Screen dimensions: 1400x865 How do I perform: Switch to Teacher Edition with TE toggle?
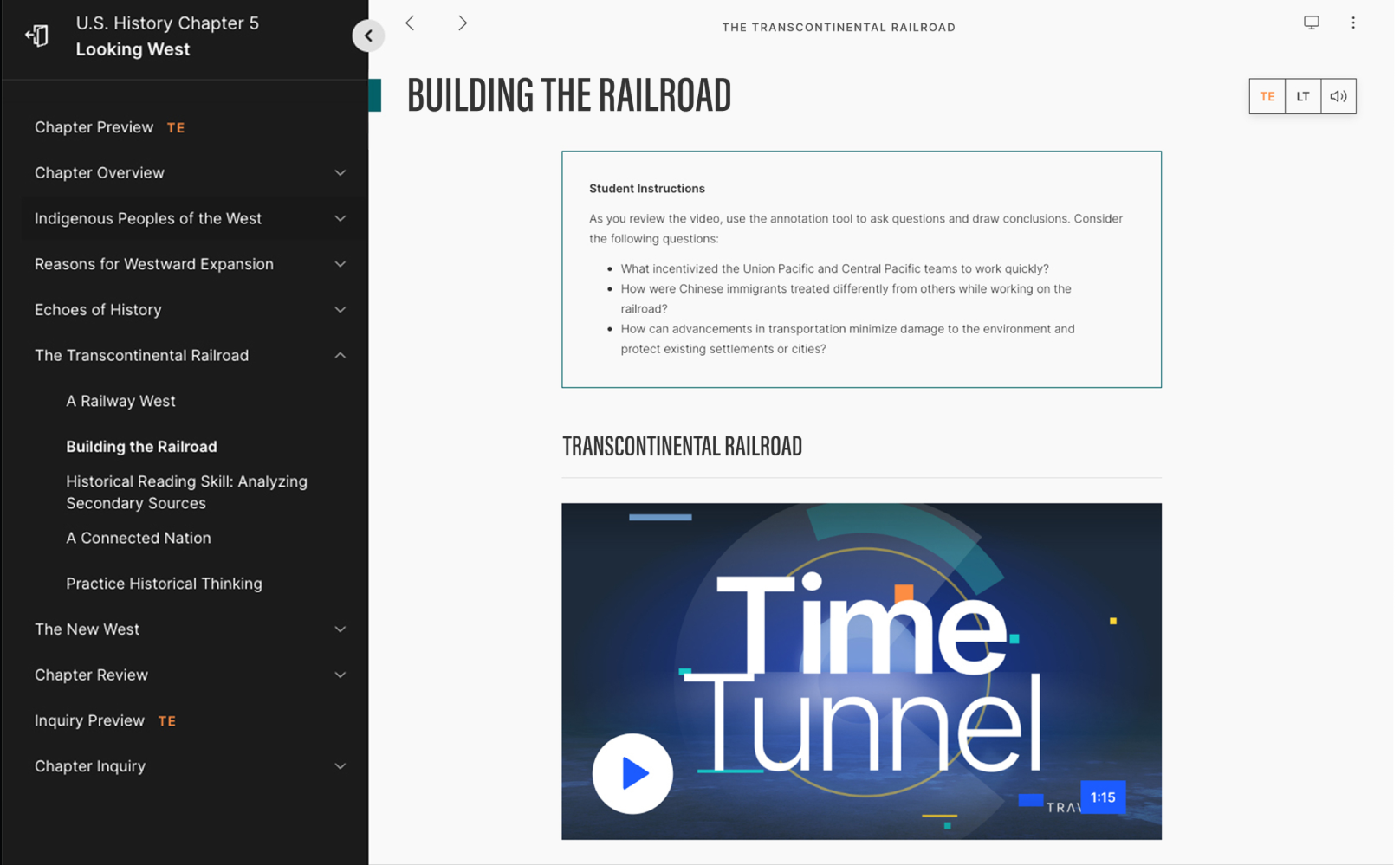pos(1267,96)
